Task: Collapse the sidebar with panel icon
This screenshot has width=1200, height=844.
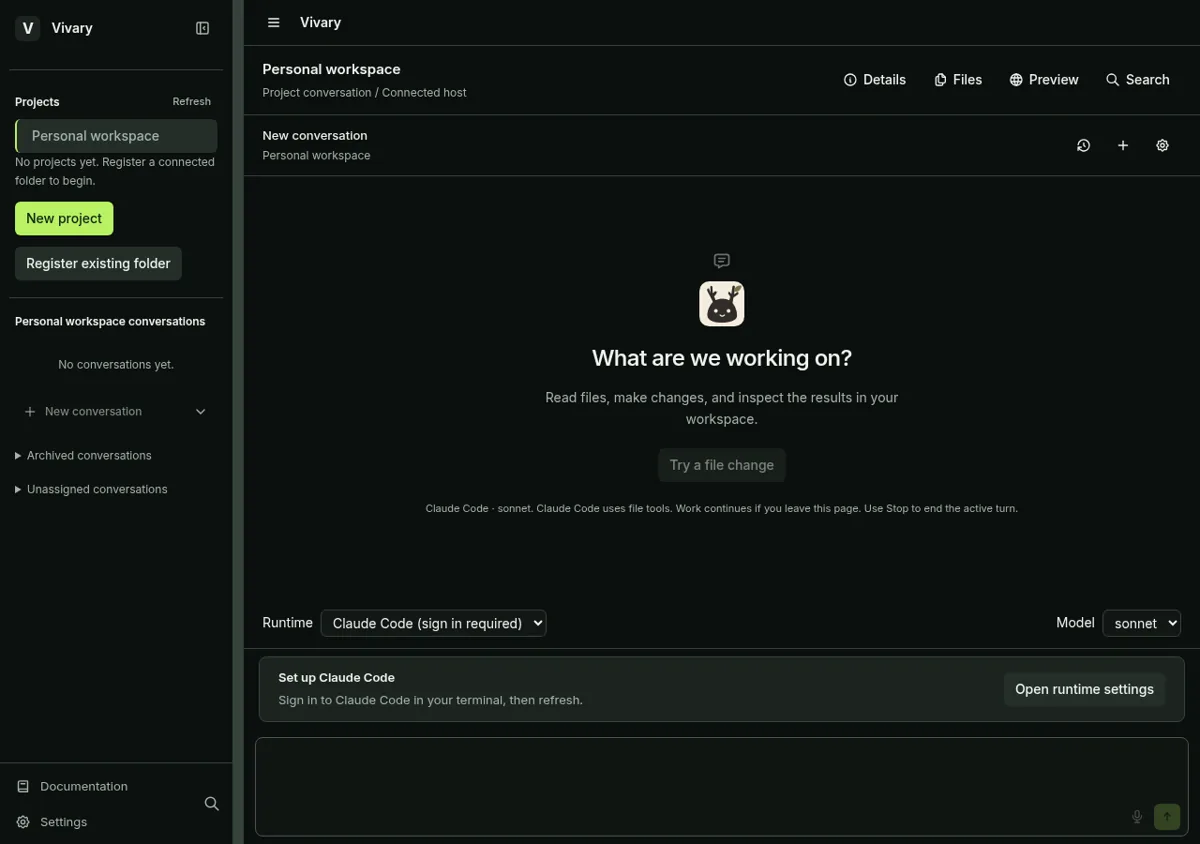Action: [x=202, y=28]
